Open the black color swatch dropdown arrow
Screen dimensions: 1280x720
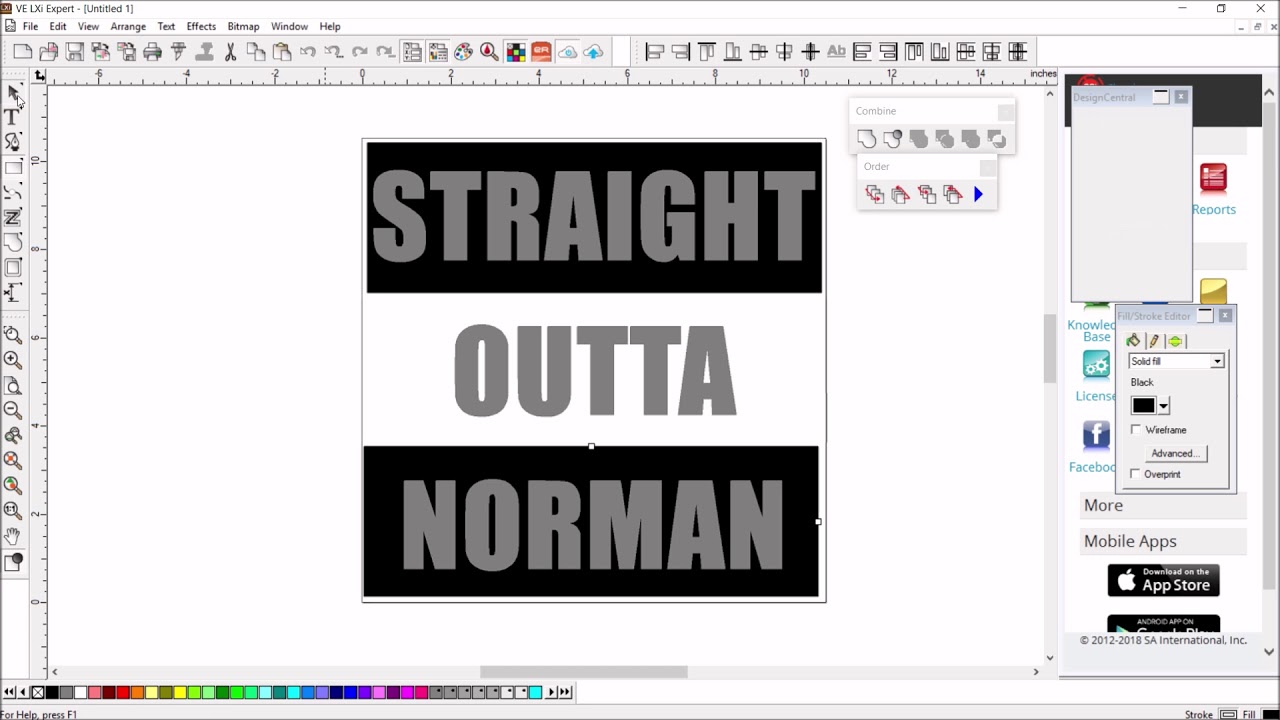(1164, 406)
